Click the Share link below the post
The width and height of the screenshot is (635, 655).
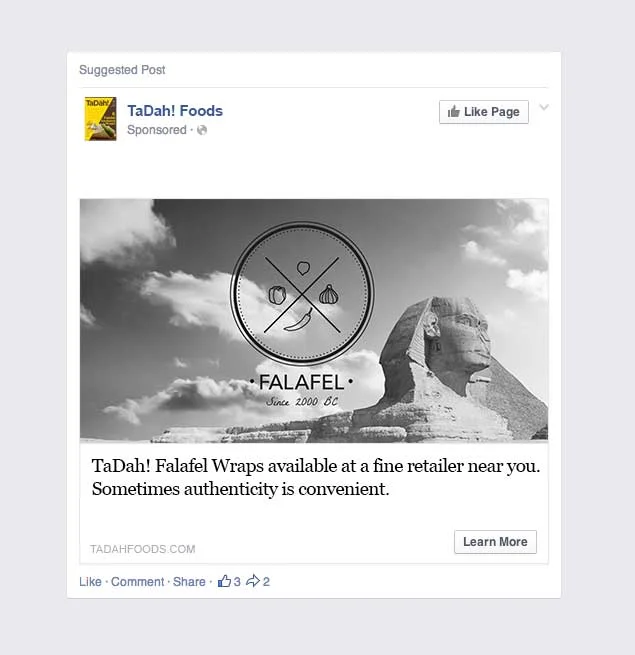(x=189, y=581)
